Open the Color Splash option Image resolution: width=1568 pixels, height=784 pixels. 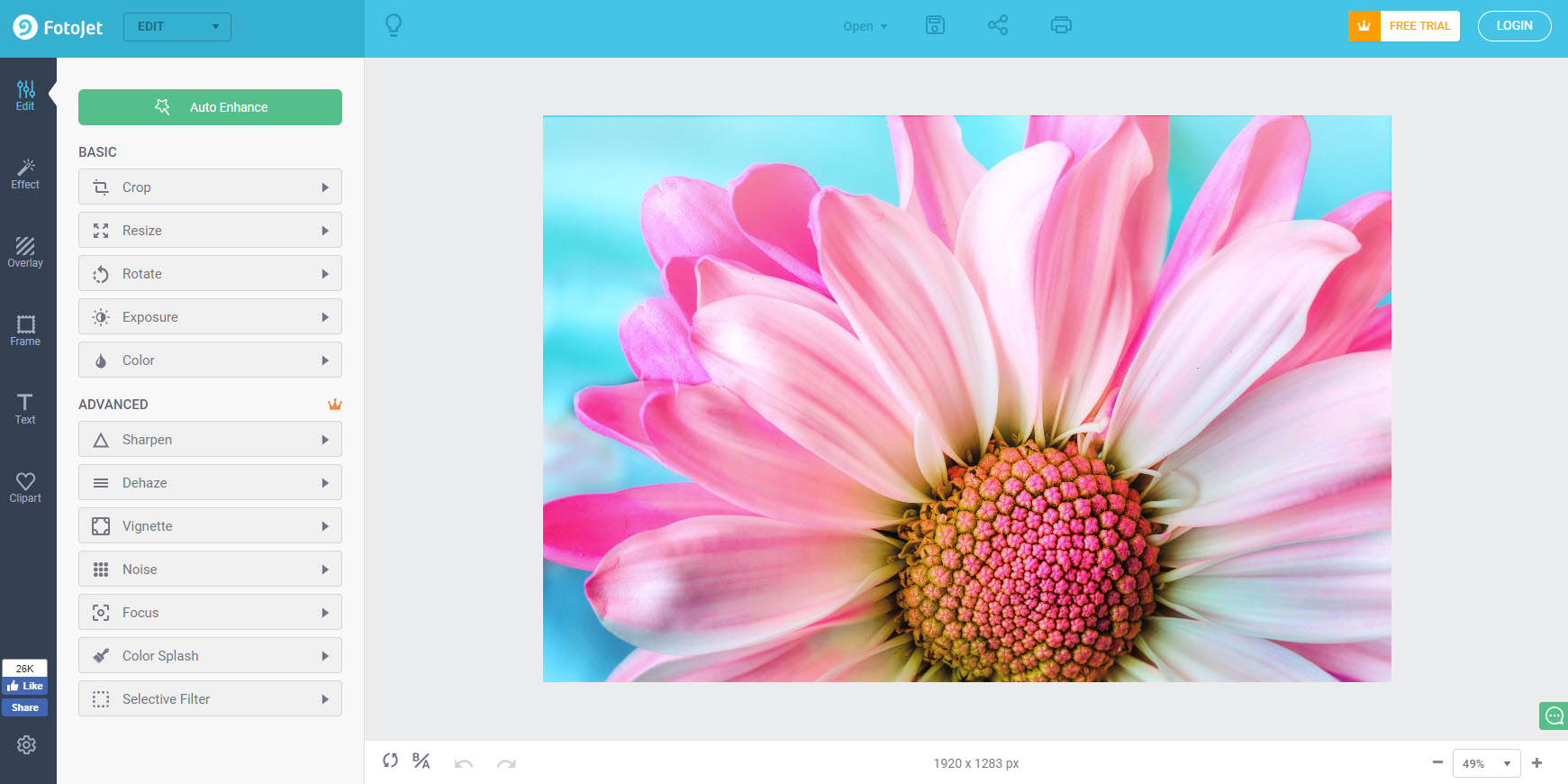(210, 656)
